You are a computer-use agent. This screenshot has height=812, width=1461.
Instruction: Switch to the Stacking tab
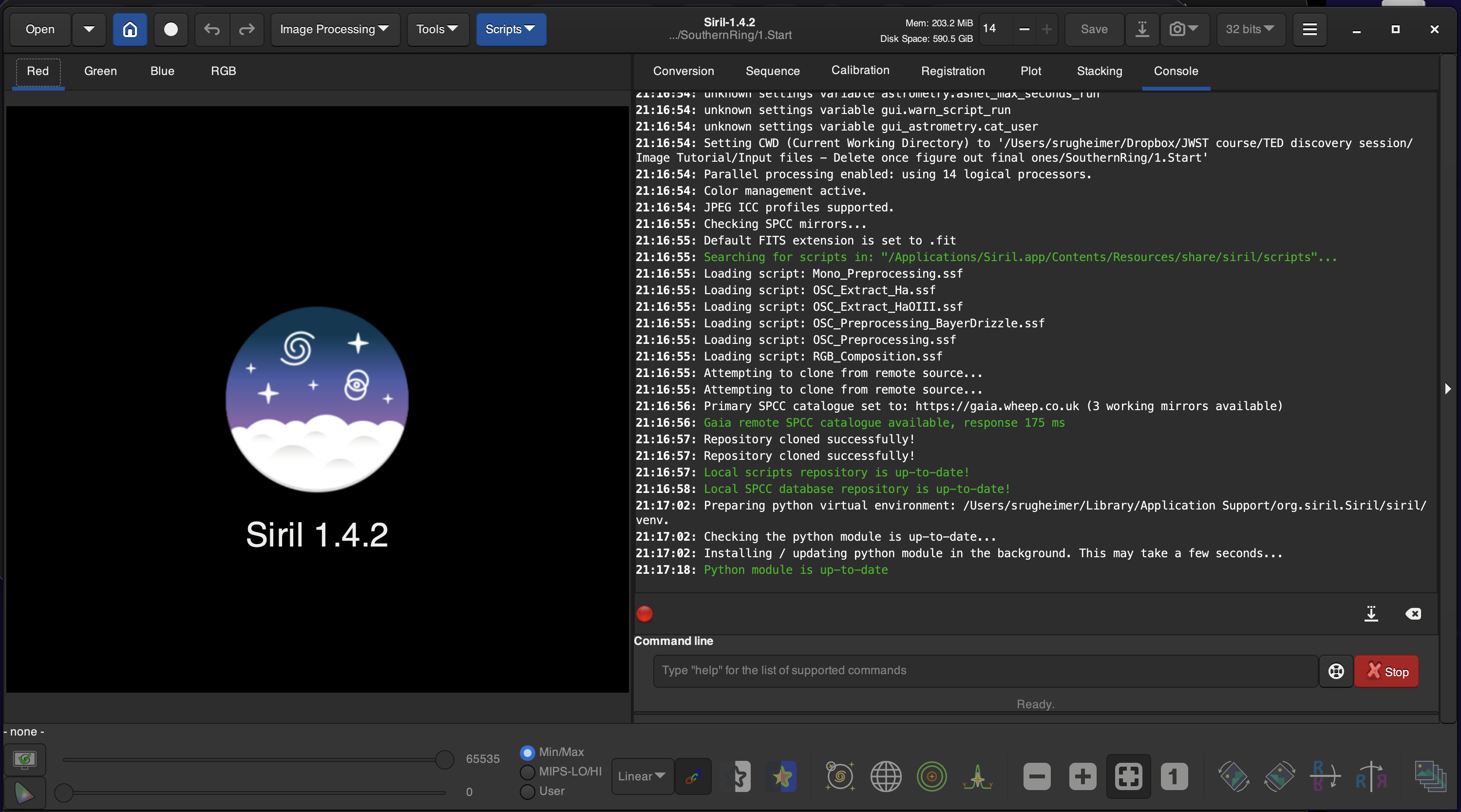[x=1099, y=71]
